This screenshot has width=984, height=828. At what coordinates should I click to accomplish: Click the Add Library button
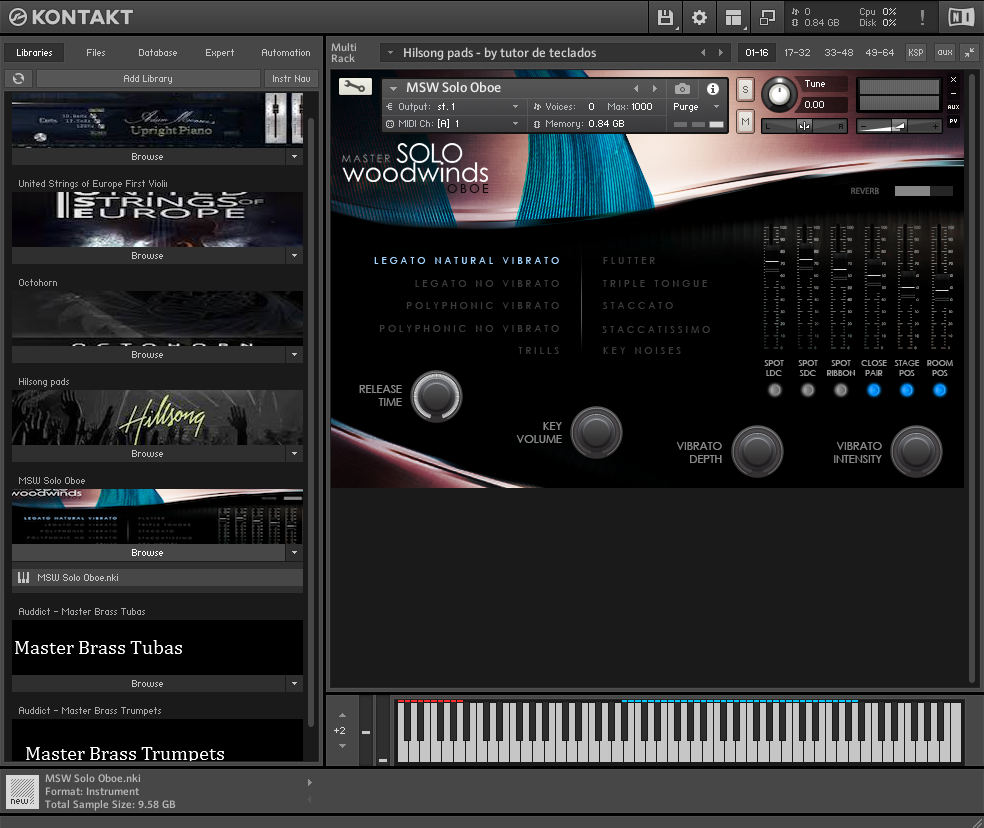point(148,78)
